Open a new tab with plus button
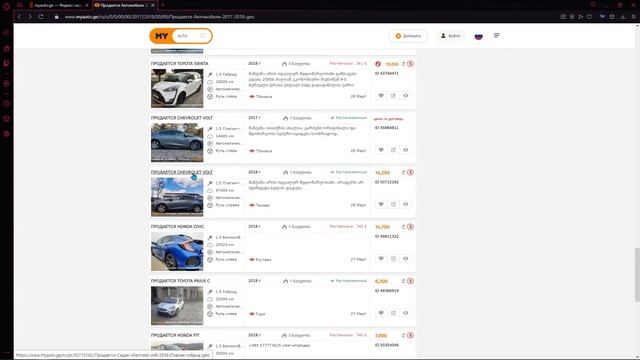Image resolution: width=640 pixels, height=360 pixels. 162,5
